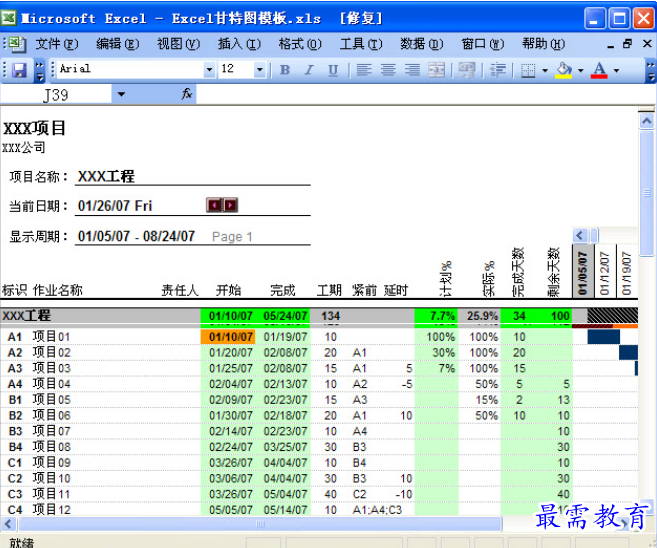657x548 pixels.
Task: Click the insert function fx button
Action: [187, 94]
